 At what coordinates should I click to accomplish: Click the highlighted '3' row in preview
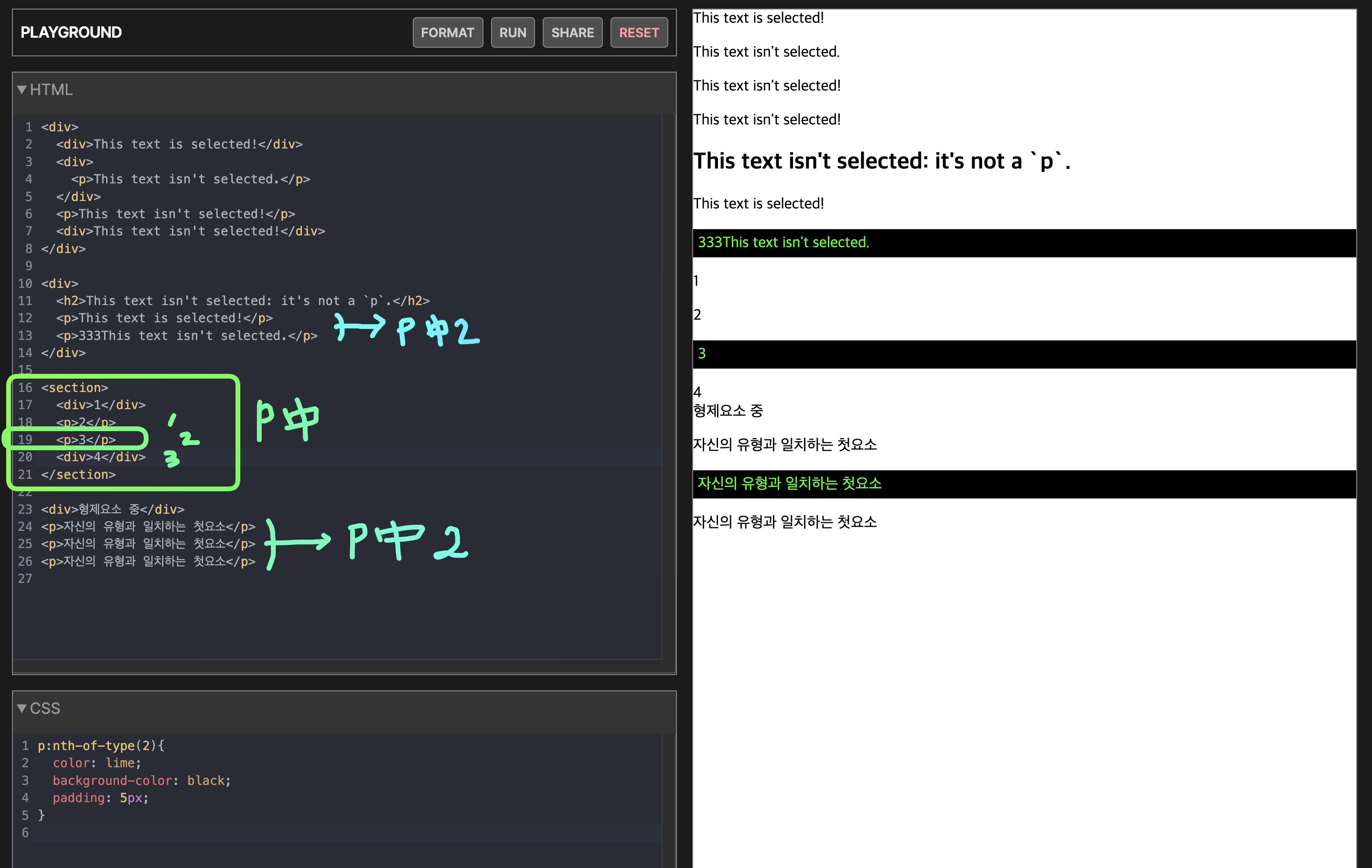(702, 354)
